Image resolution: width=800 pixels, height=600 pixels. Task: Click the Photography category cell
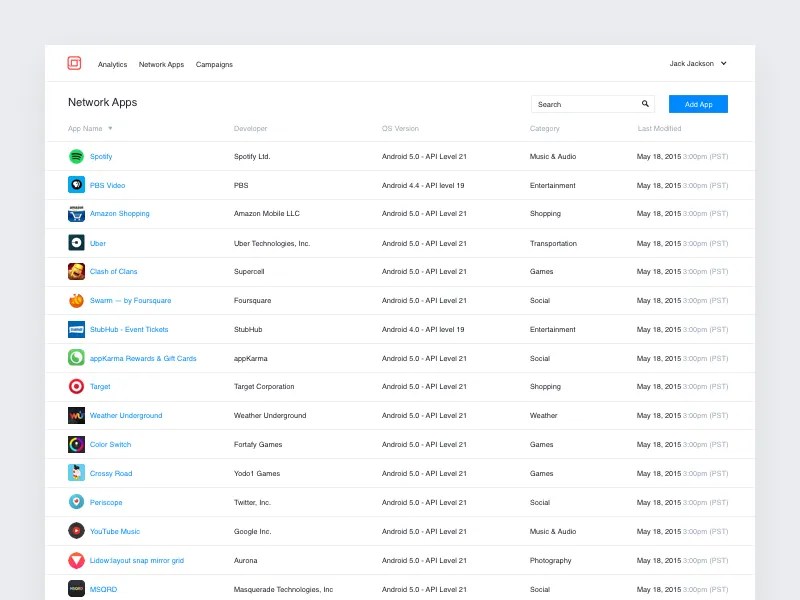click(x=551, y=560)
